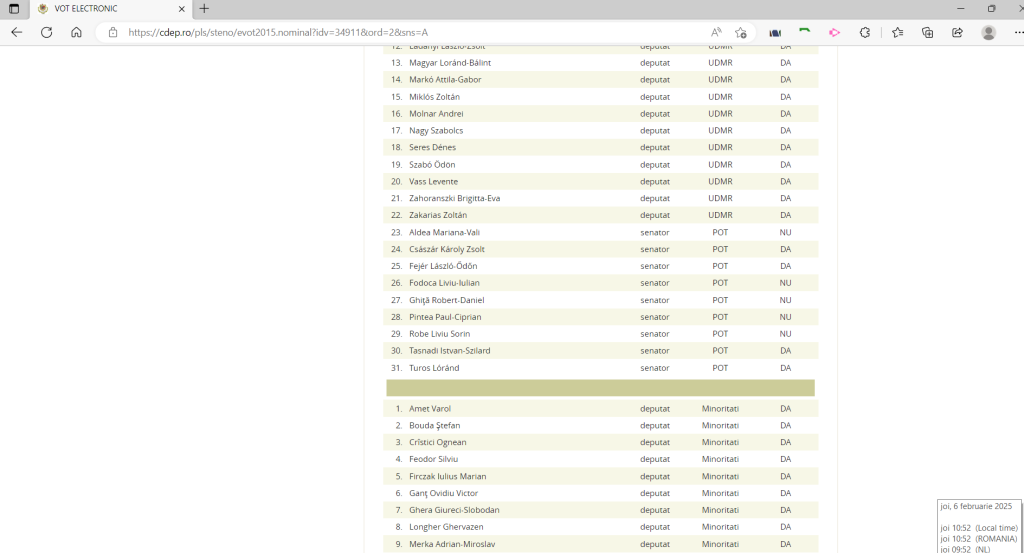Viewport: 1024px width, 553px height.
Task: Close the VOT ELECTRONIC tab
Action: [181, 8]
